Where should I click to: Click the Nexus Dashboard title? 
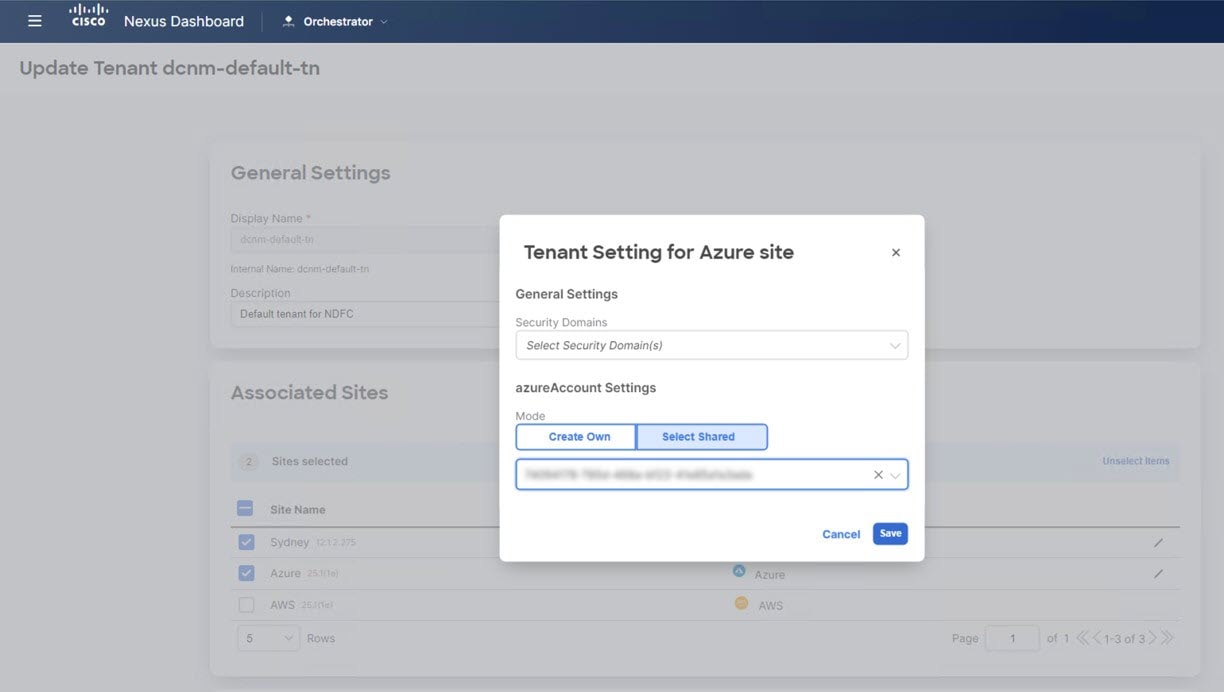pyautogui.click(x=184, y=21)
